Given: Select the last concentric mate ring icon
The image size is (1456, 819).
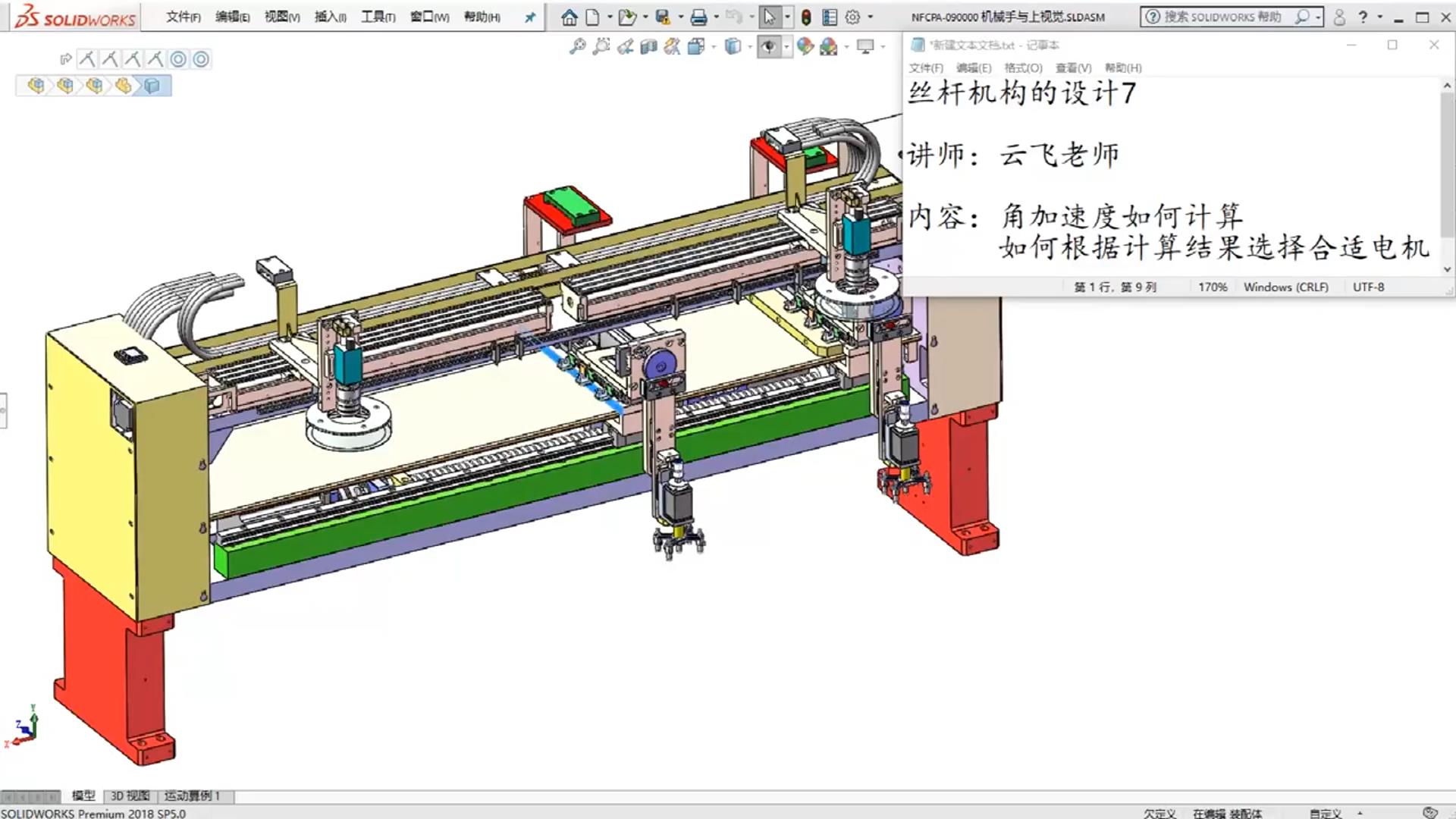Looking at the screenshot, I should pos(201,59).
